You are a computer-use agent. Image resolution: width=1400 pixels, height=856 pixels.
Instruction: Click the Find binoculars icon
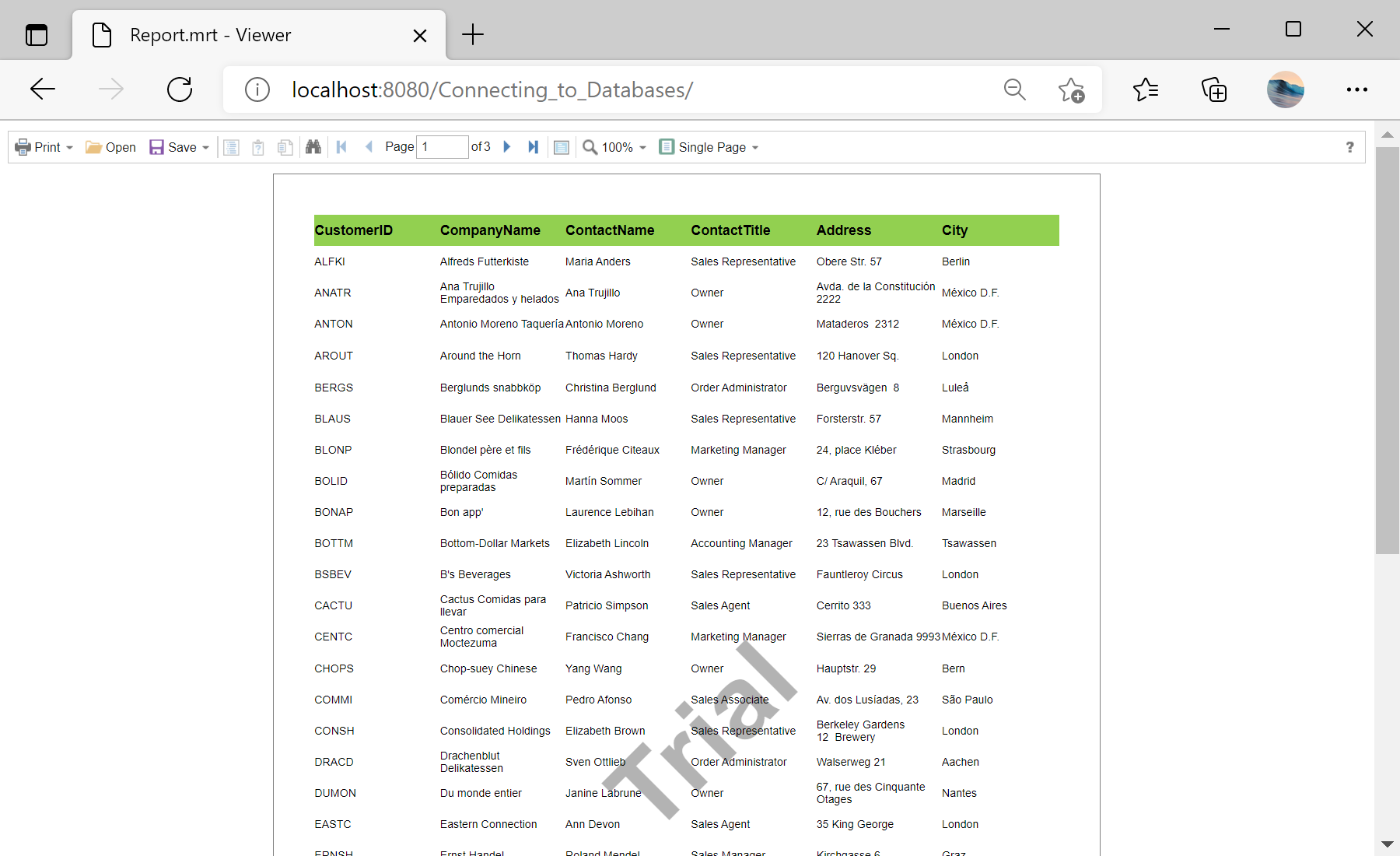pyautogui.click(x=313, y=147)
